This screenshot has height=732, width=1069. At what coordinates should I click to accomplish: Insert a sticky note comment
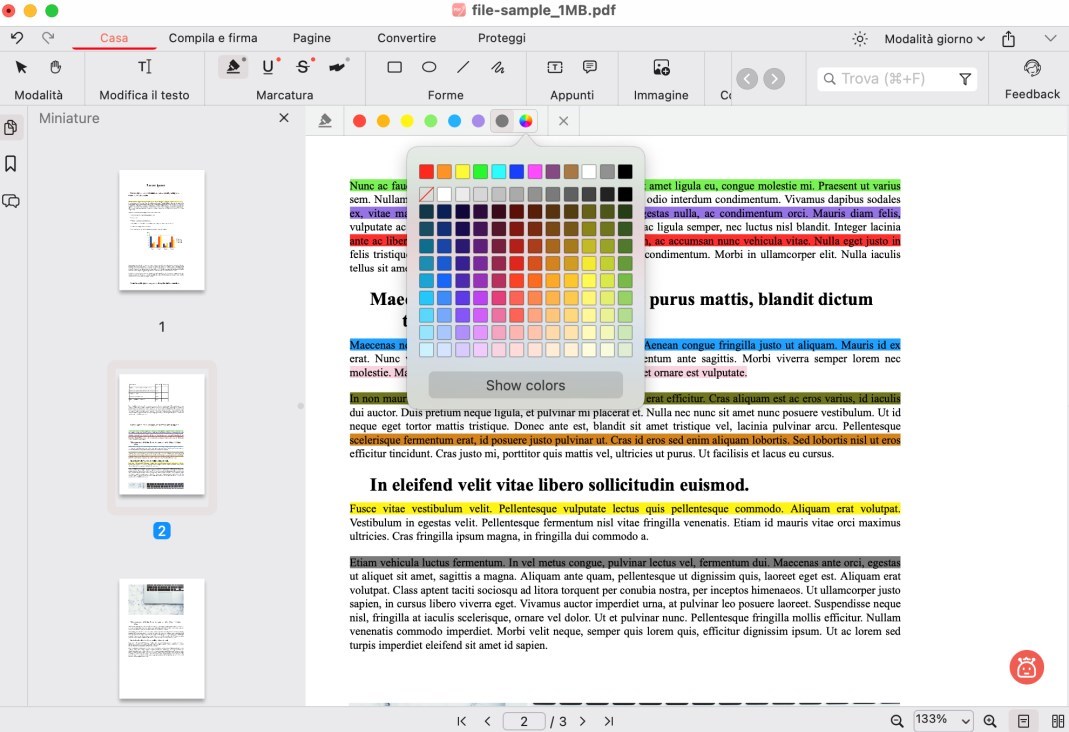point(590,67)
